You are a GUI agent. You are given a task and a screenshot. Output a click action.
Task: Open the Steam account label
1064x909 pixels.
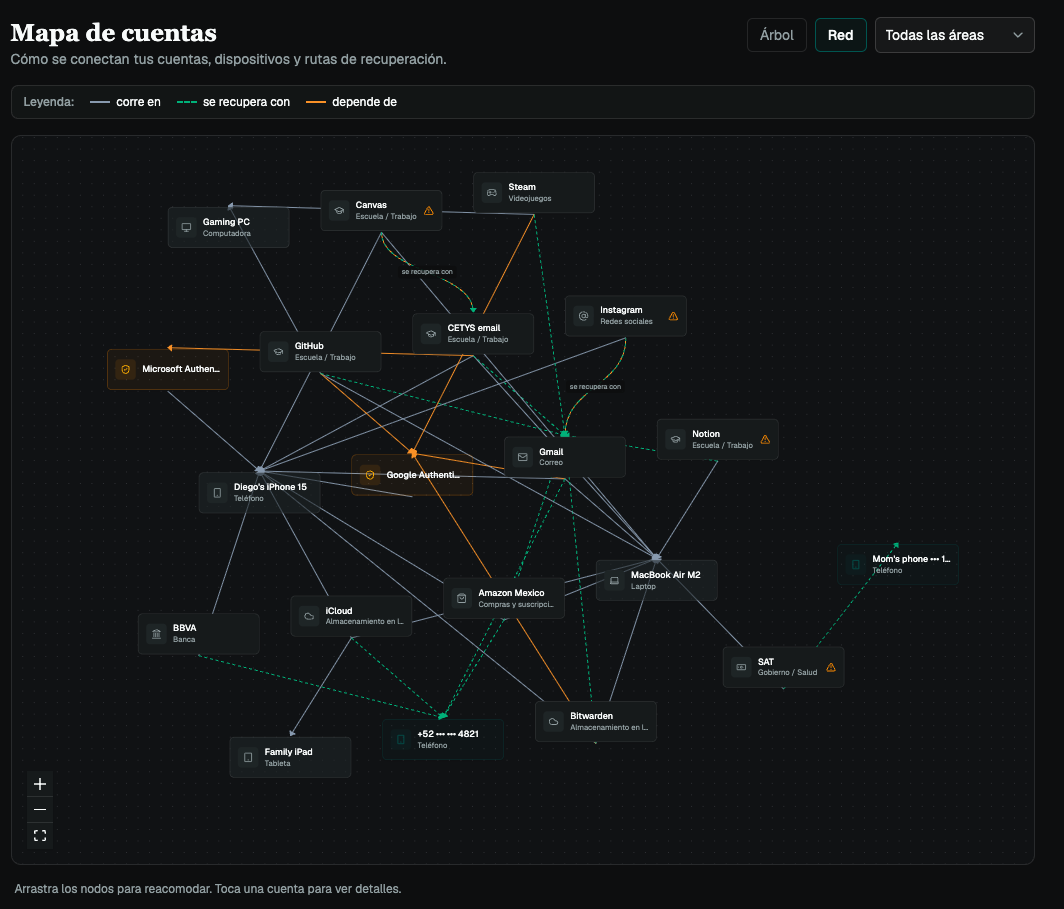pos(522,187)
